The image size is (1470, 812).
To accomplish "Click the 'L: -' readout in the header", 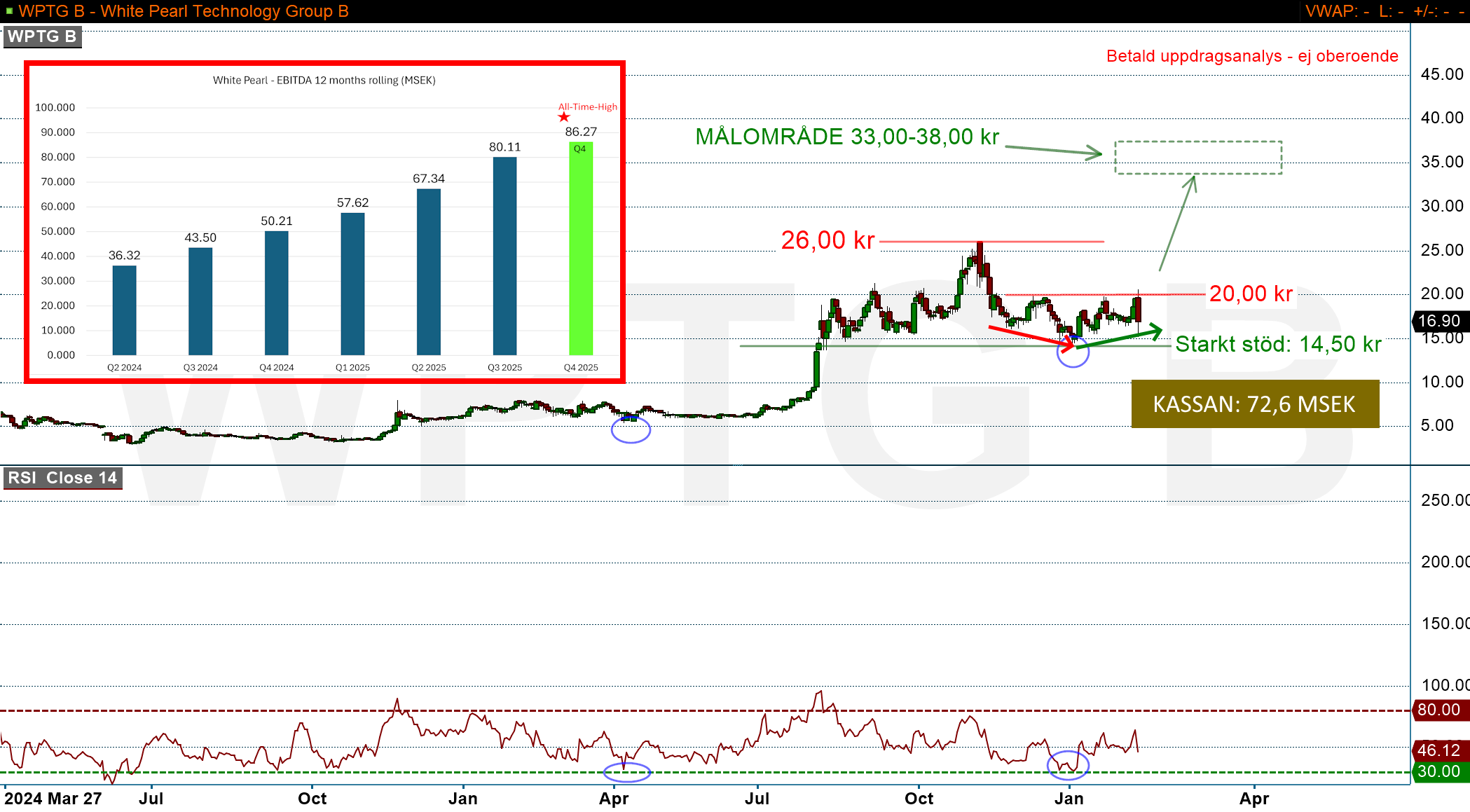I will 1391,11.
